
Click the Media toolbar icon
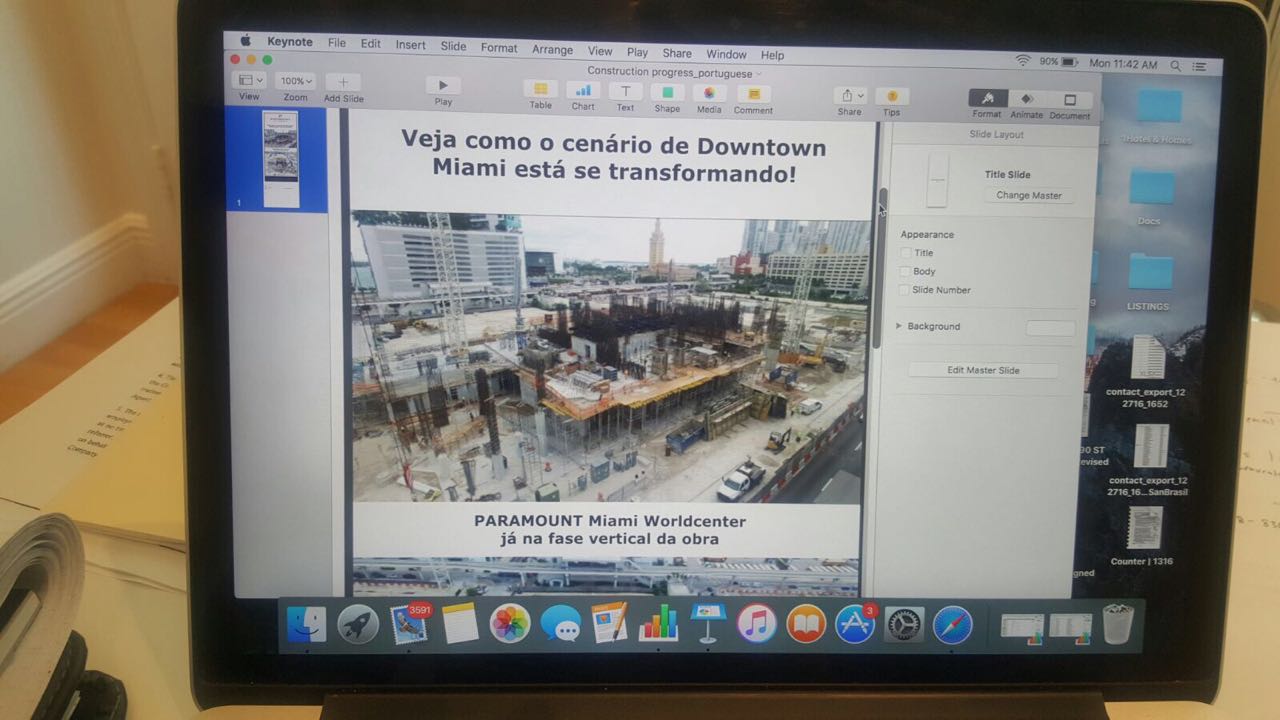[709, 93]
